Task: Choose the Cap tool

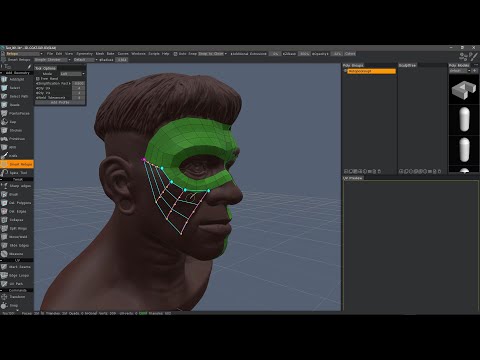Action: click(17, 122)
